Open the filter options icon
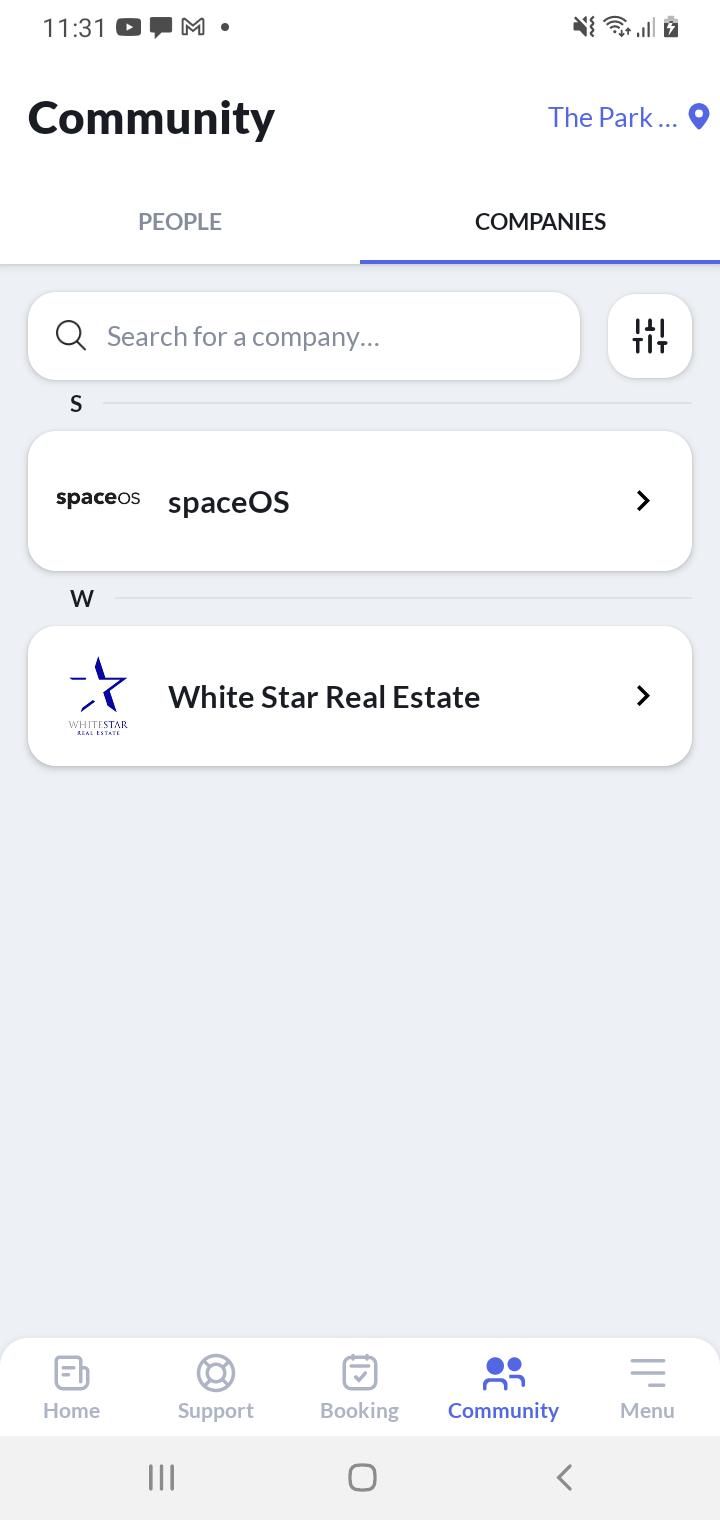The width and height of the screenshot is (720, 1520). (649, 336)
